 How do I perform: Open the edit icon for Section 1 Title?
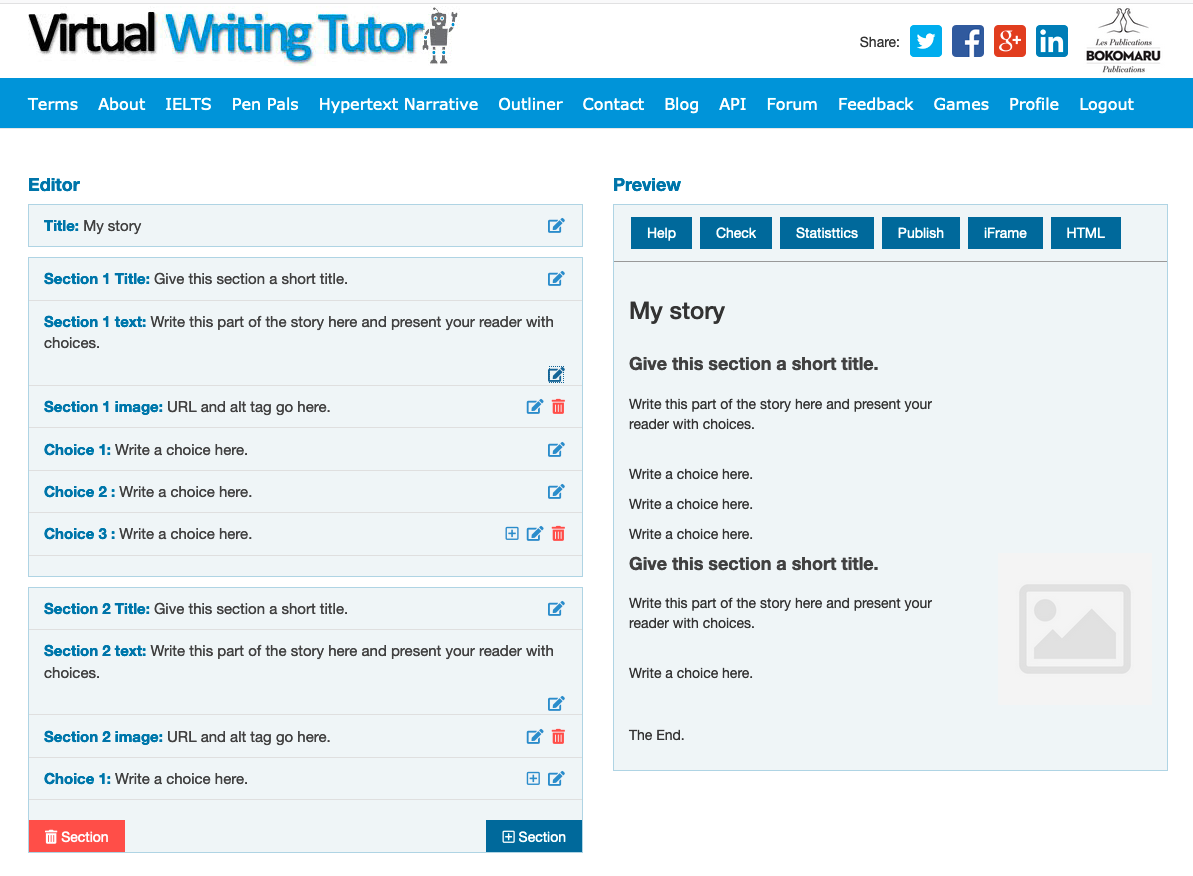(x=556, y=278)
